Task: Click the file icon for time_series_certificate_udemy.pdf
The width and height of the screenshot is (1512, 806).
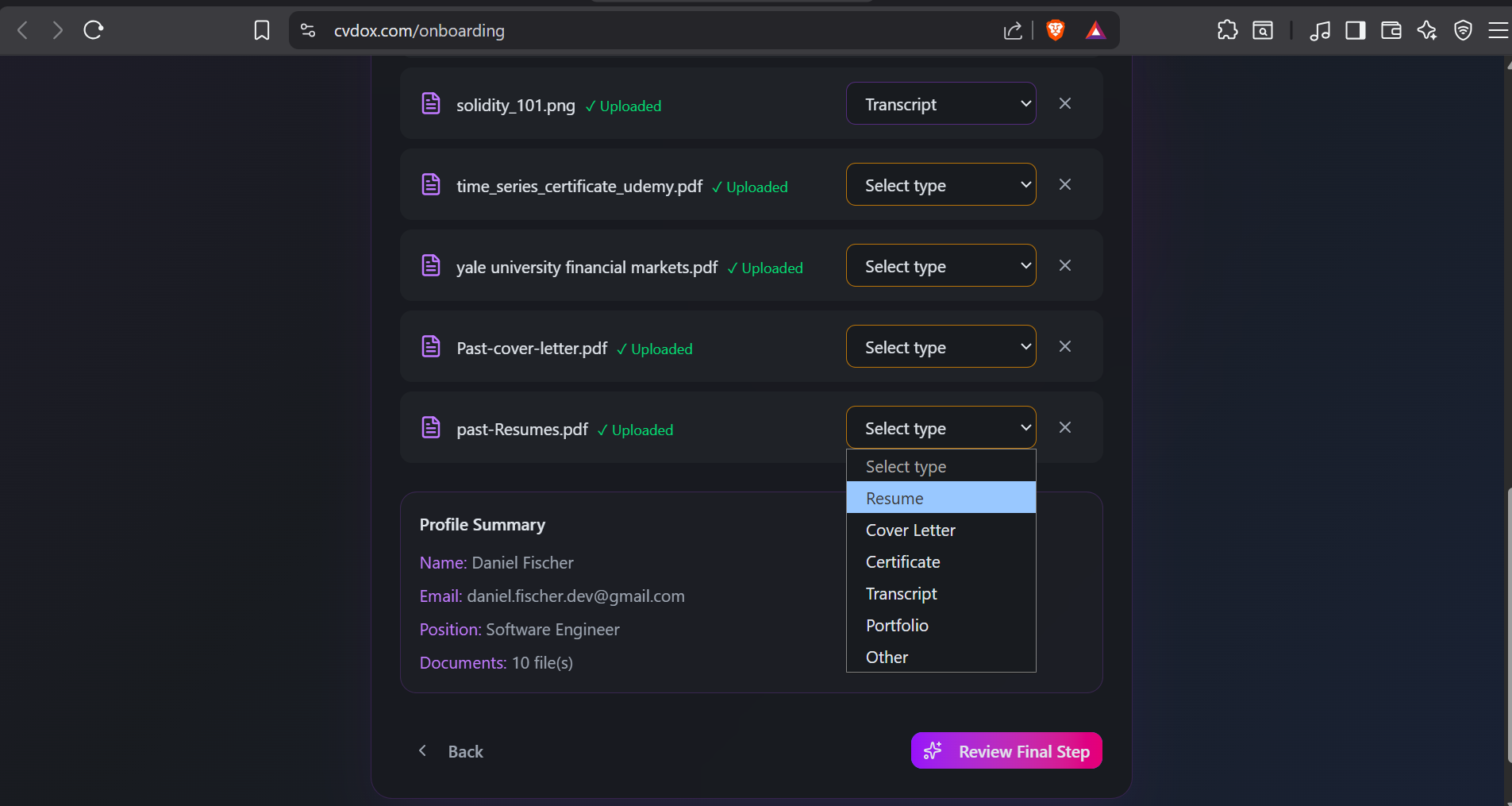Action: coord(431,184)
